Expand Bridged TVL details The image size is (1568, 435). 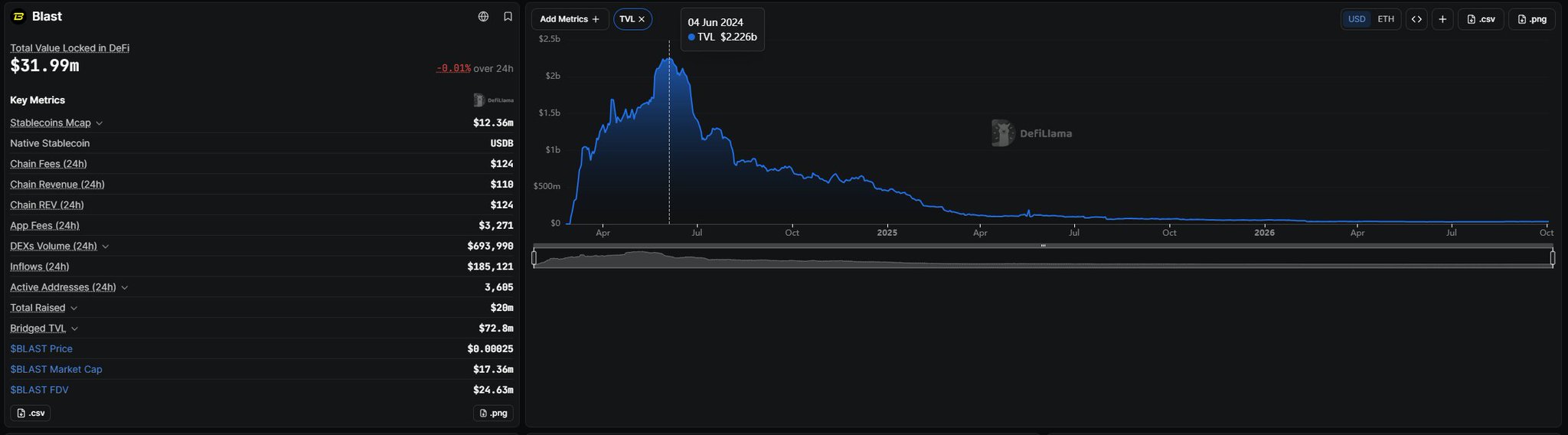pyautogui.click(x=75, y=329)
